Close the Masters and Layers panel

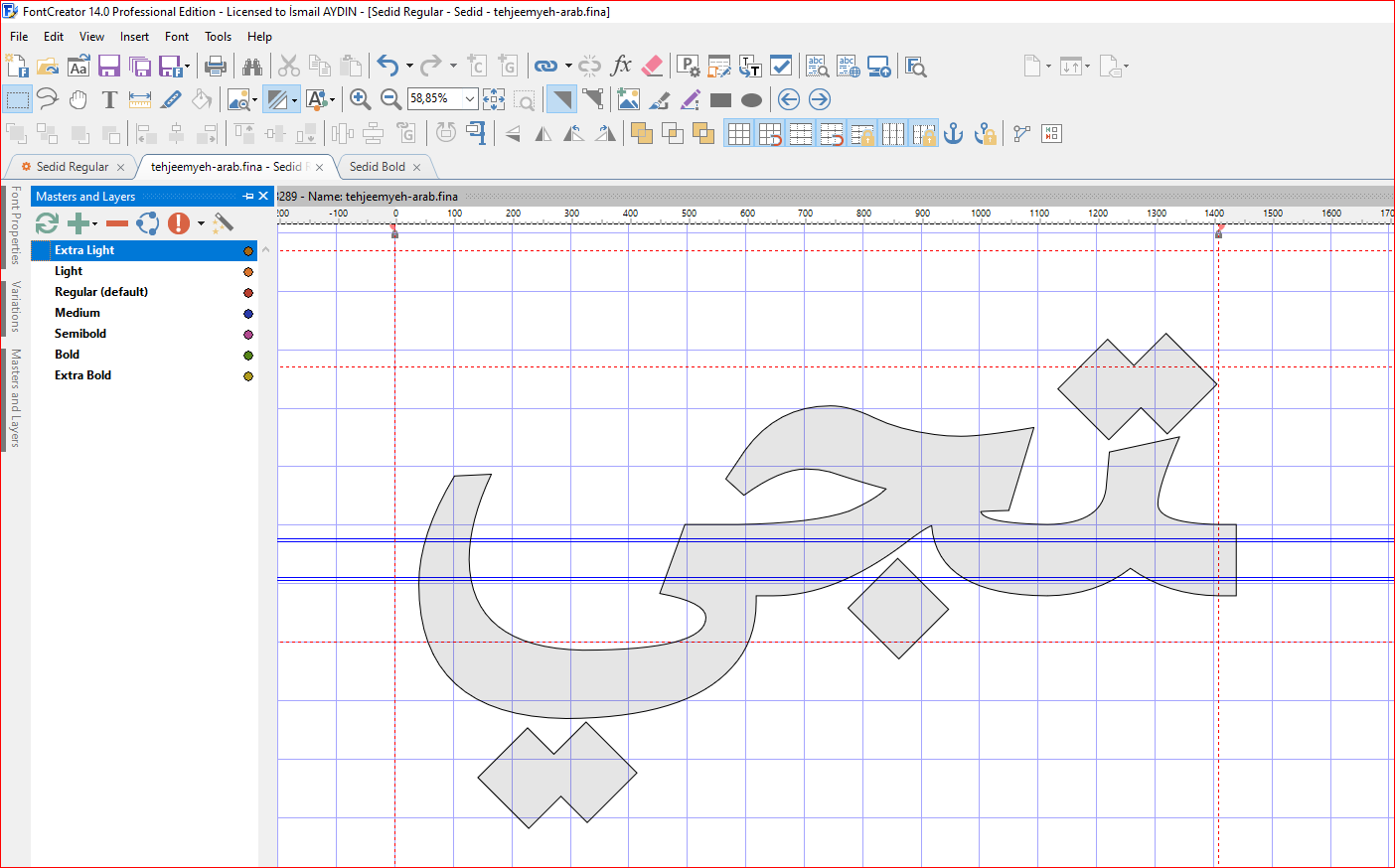(x=263, y=196)
